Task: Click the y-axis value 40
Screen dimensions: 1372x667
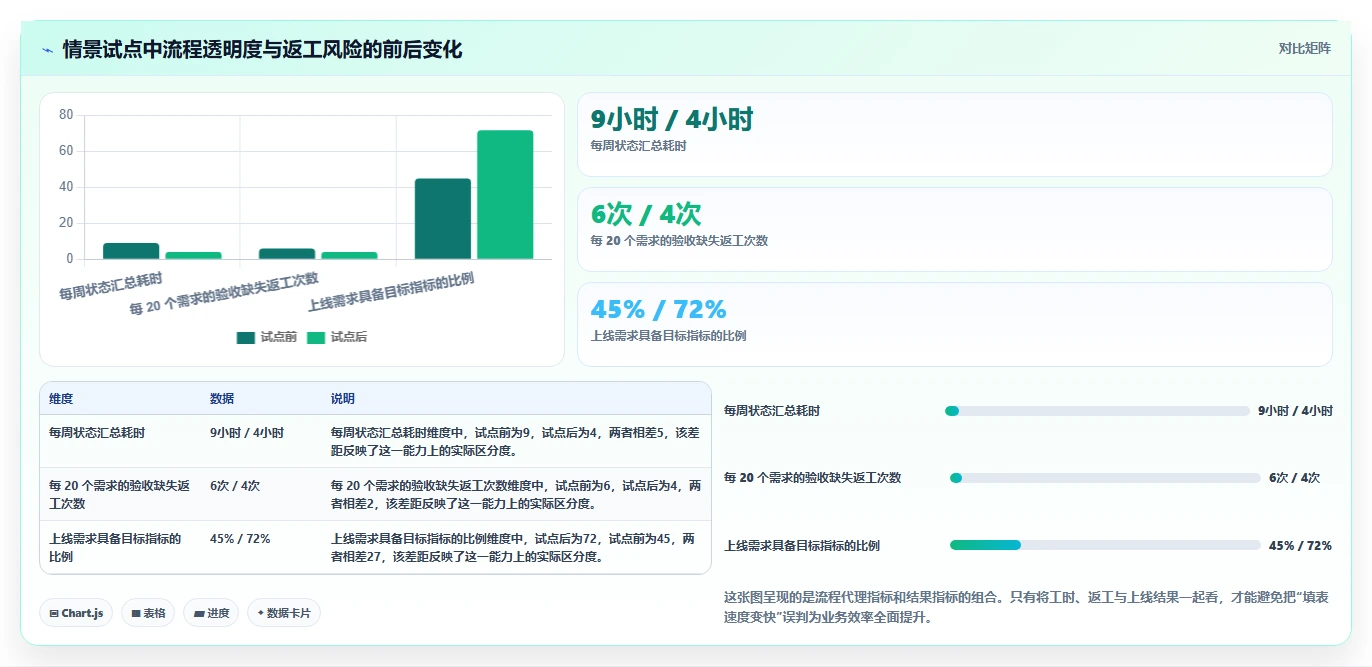Action: (x=66, y=187)
